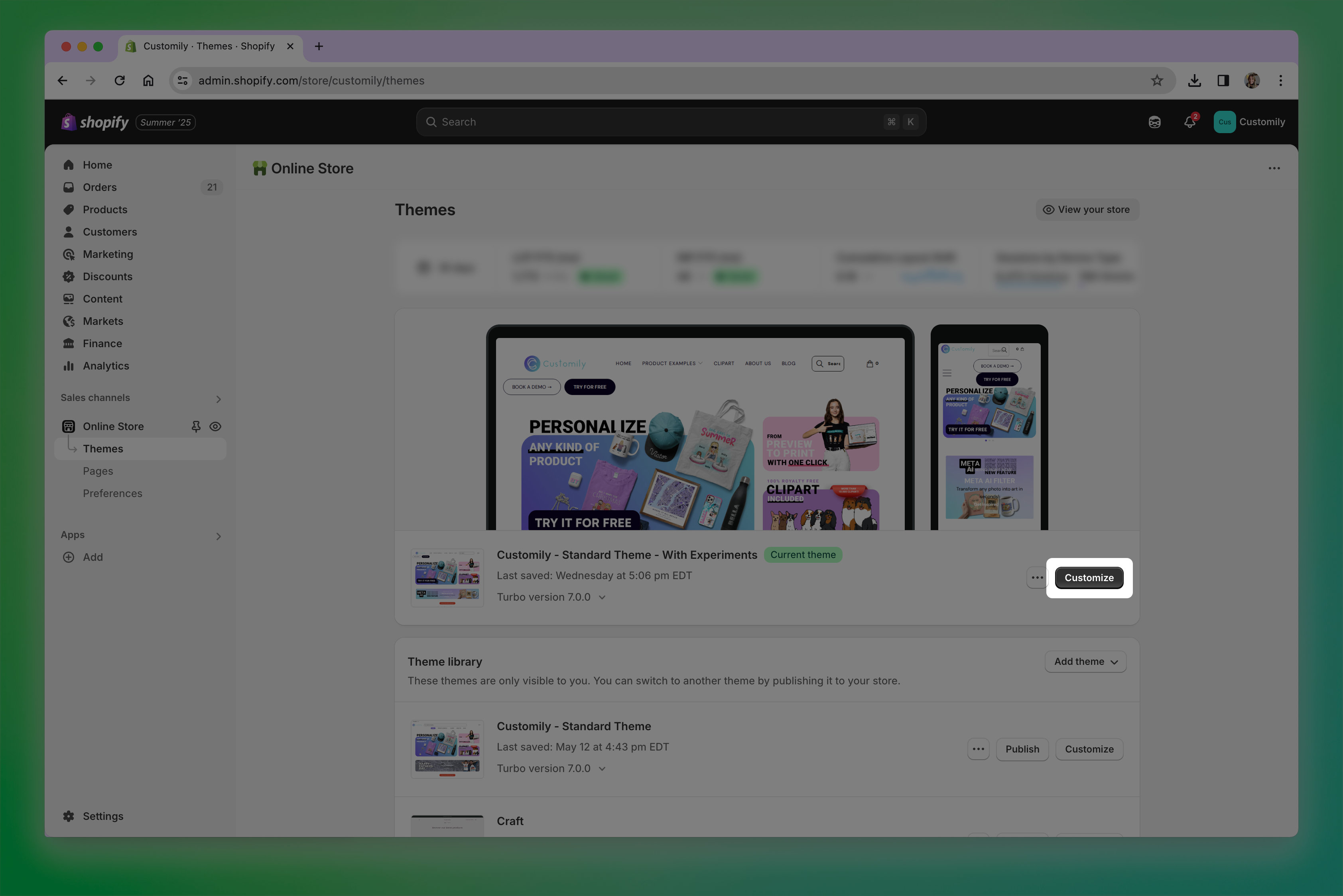
Task: Open Products from the sidebar
Action: 104,209
